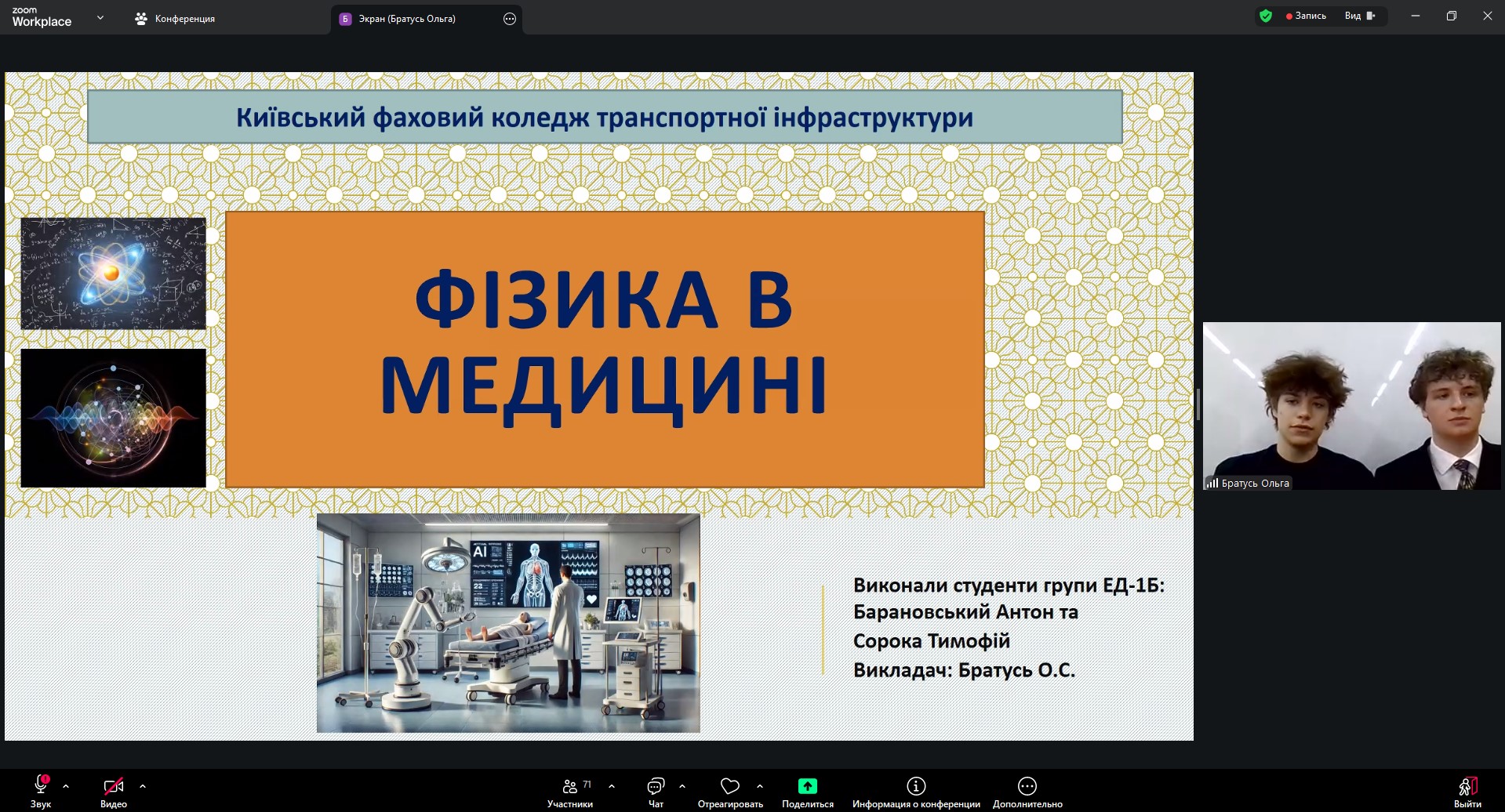Click the panel resize divider handle
This screenshot has width=1505, height=812.
pyautogui.click(x=1198, y=404)
